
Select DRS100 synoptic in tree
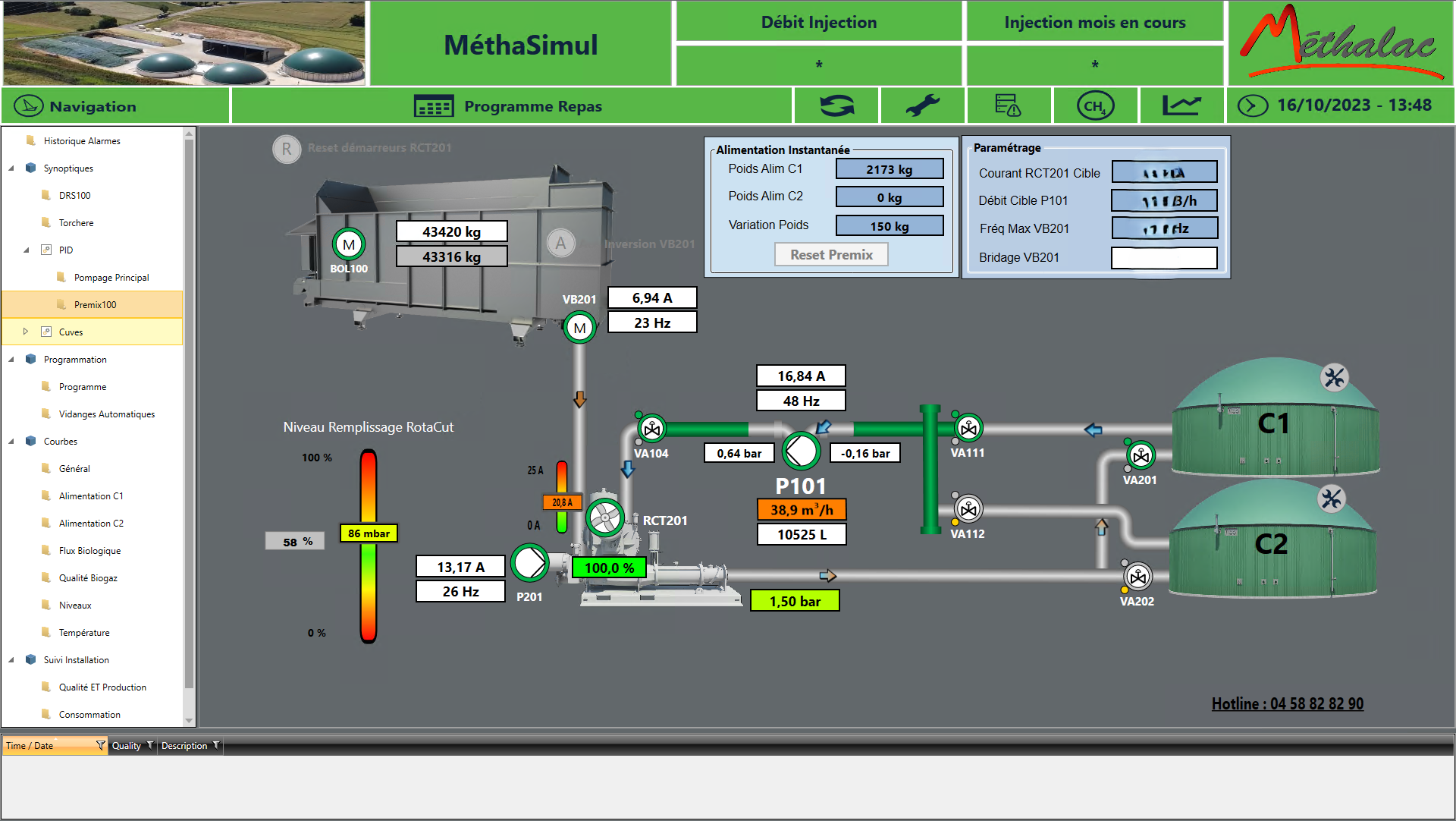[x=74, y=196]
